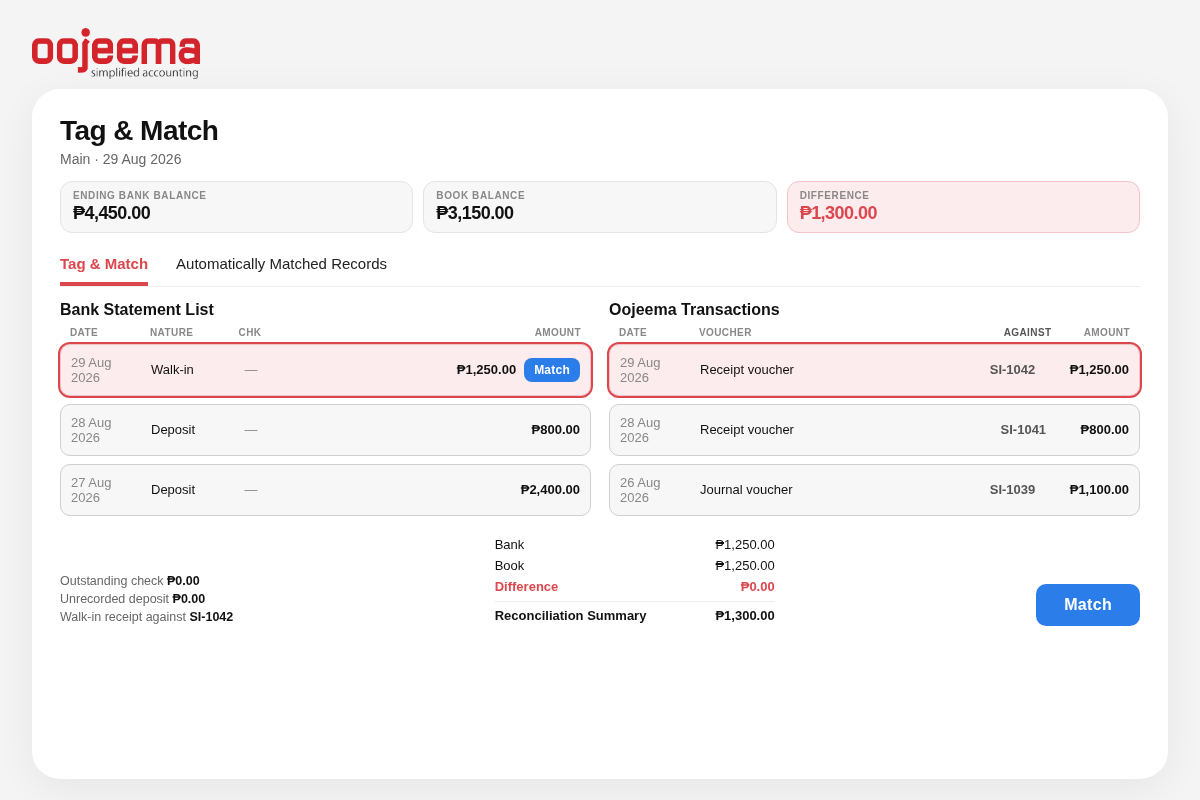Click the Oojeema Transactions heading

pyautogui.click(x=694, y=310)
